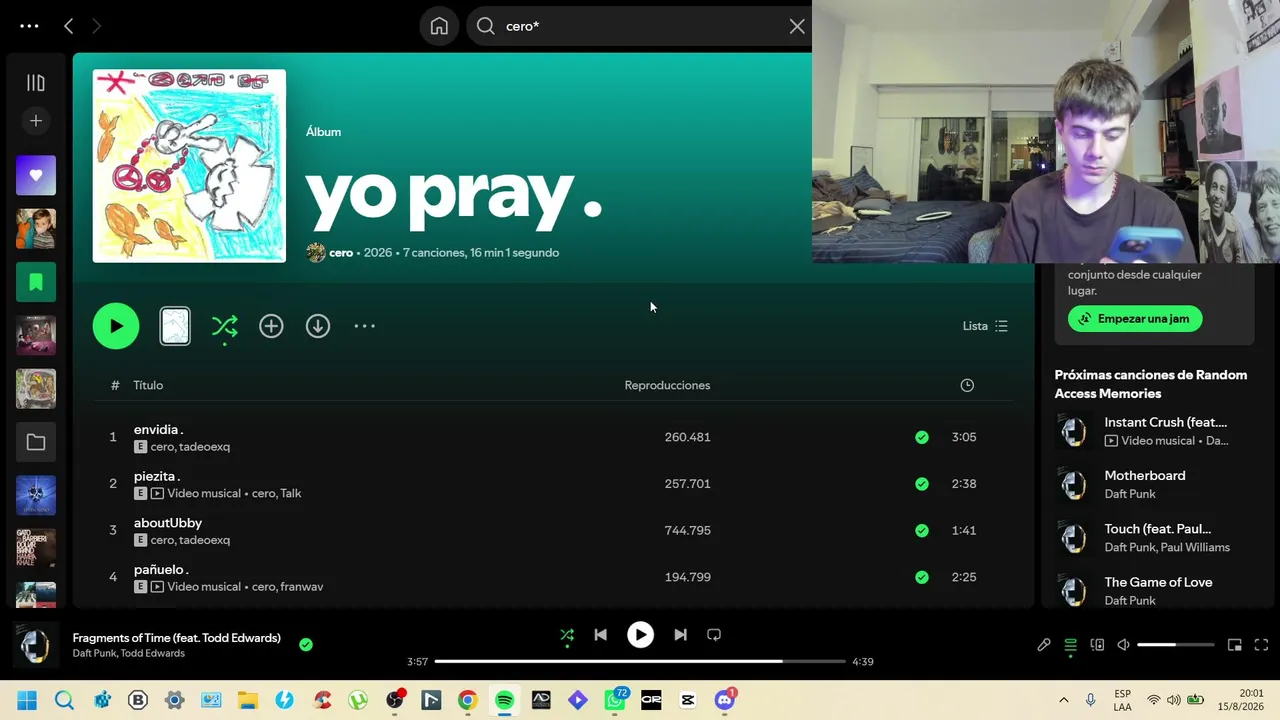Open the yo pray. album cover art
The height and width of the screenshot is (720, 1280).
189,166
